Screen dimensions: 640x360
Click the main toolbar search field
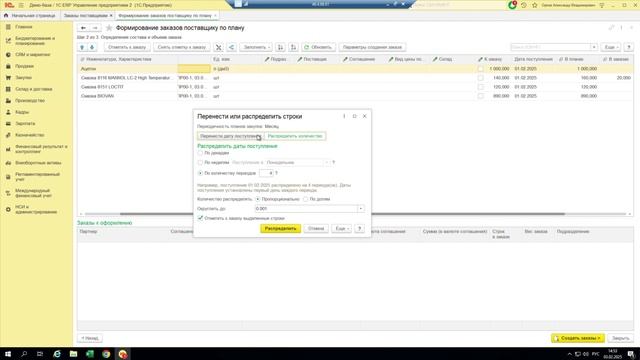tap(551, 47)
